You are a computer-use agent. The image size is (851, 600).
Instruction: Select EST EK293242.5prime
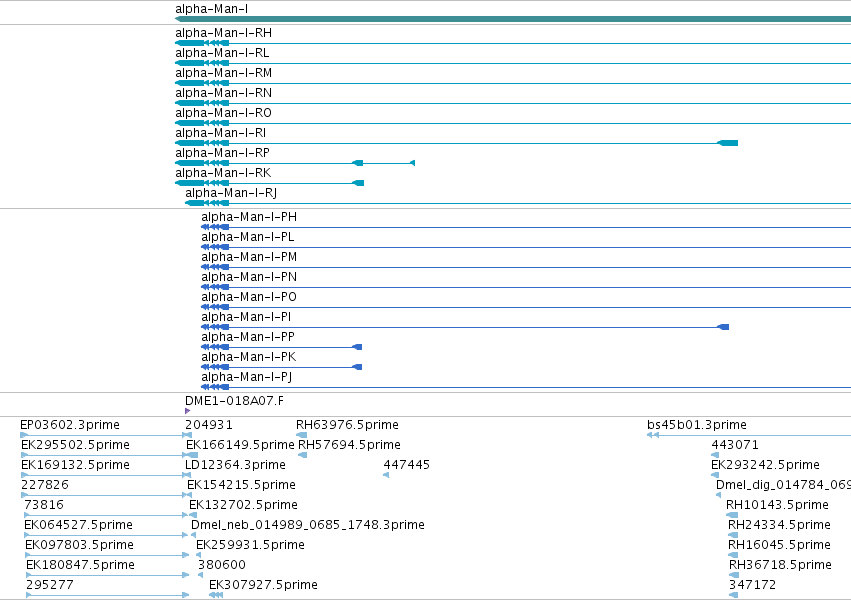[765, 465]
